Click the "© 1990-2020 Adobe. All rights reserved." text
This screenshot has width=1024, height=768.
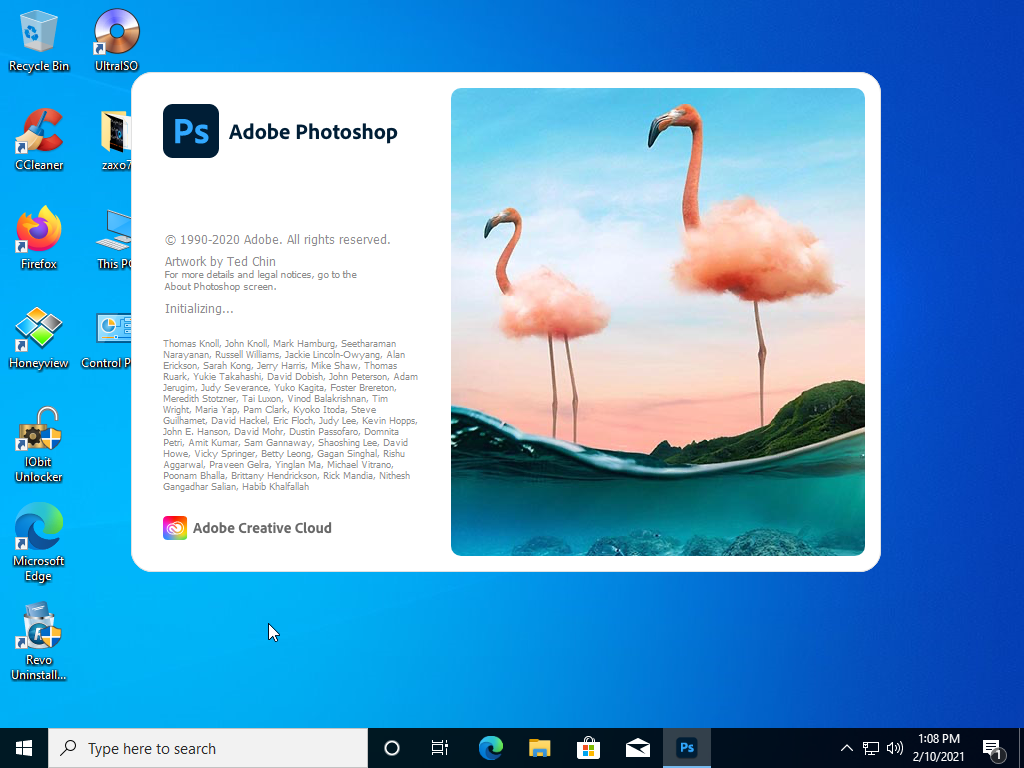click(x=278, y=240)
